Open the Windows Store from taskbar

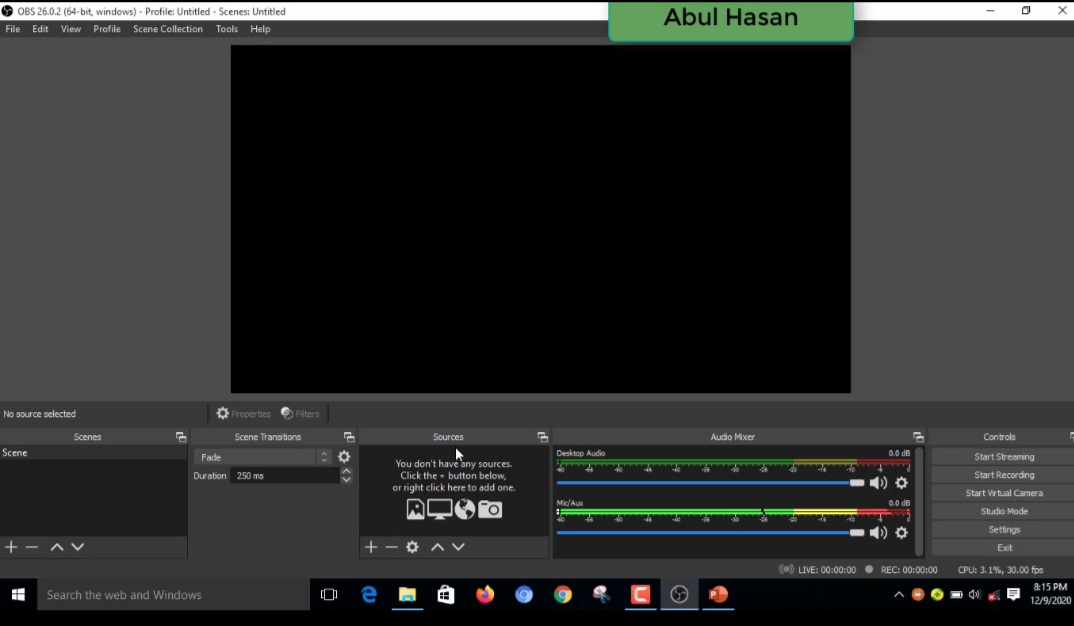pos(446,594)
